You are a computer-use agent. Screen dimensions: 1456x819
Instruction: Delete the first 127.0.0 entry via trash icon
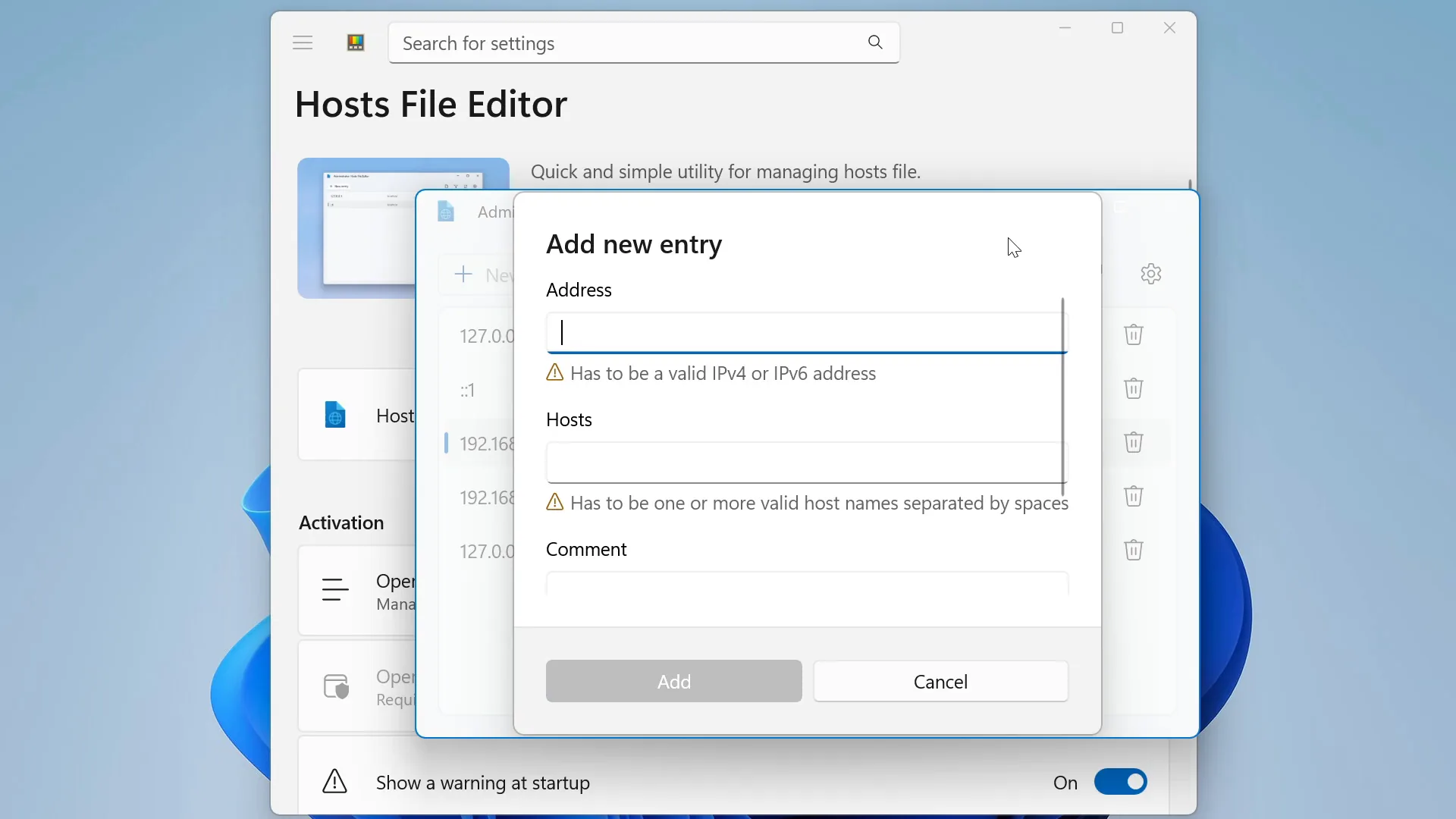click(x=1134, y=334)
